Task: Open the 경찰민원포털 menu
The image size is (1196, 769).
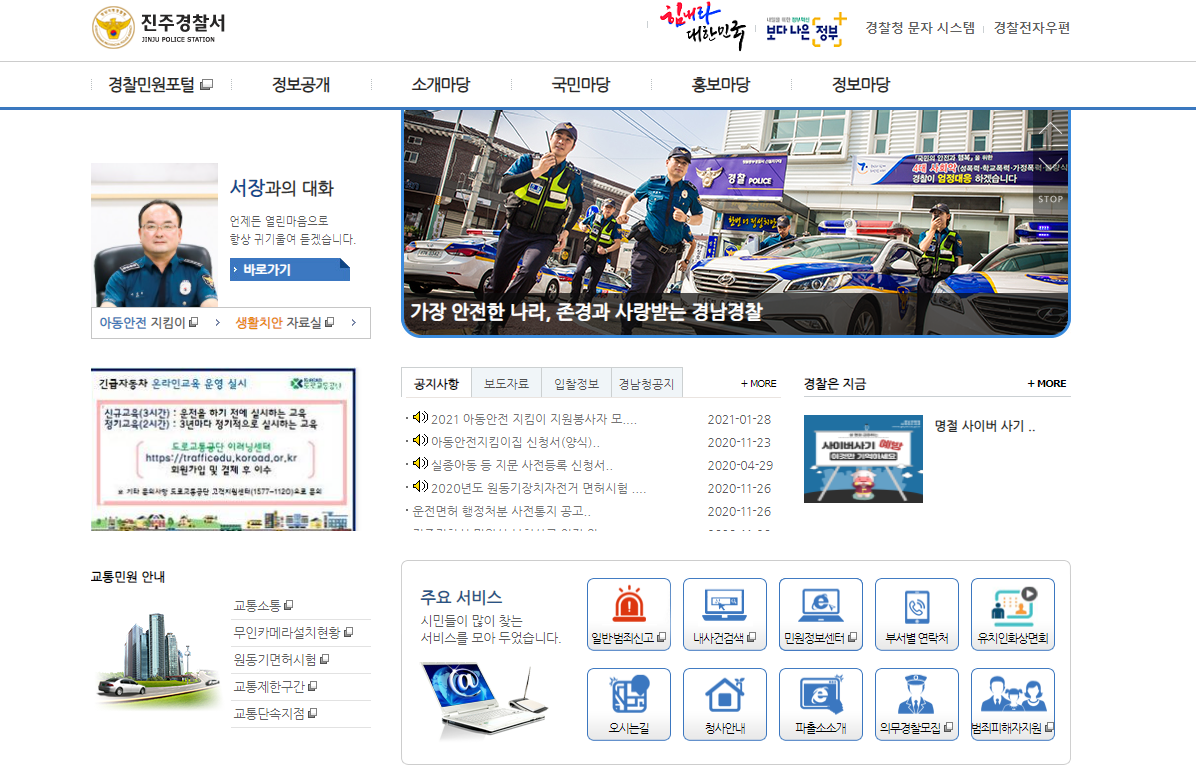Action: (x=160, y=85)
